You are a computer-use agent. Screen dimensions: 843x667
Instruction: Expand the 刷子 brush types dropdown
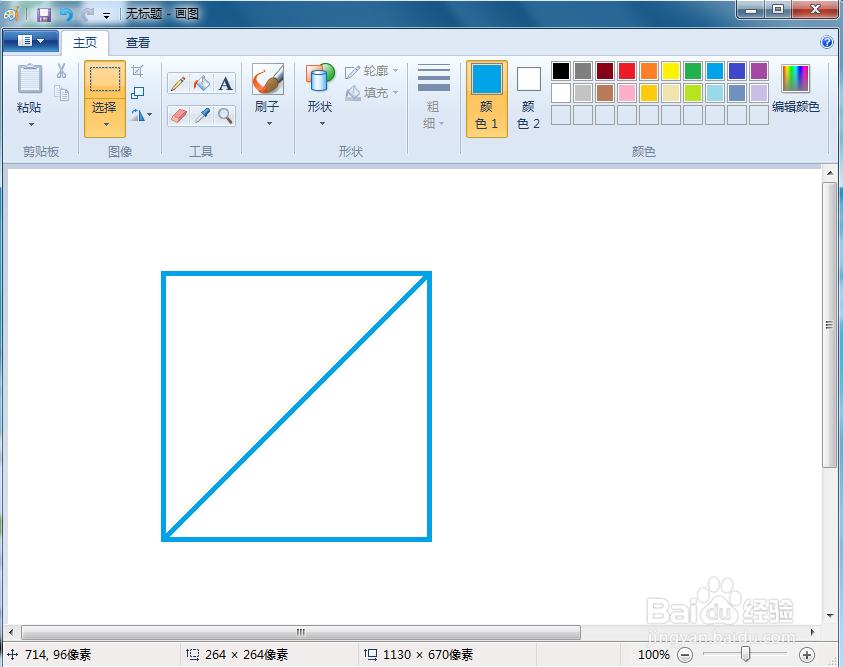(x=269, y=124)
